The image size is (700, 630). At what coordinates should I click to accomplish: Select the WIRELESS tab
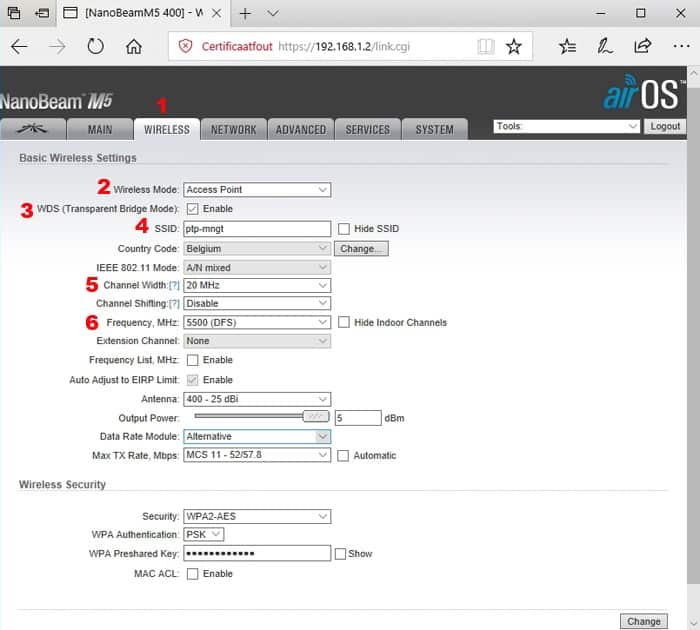tap(167, 129)
